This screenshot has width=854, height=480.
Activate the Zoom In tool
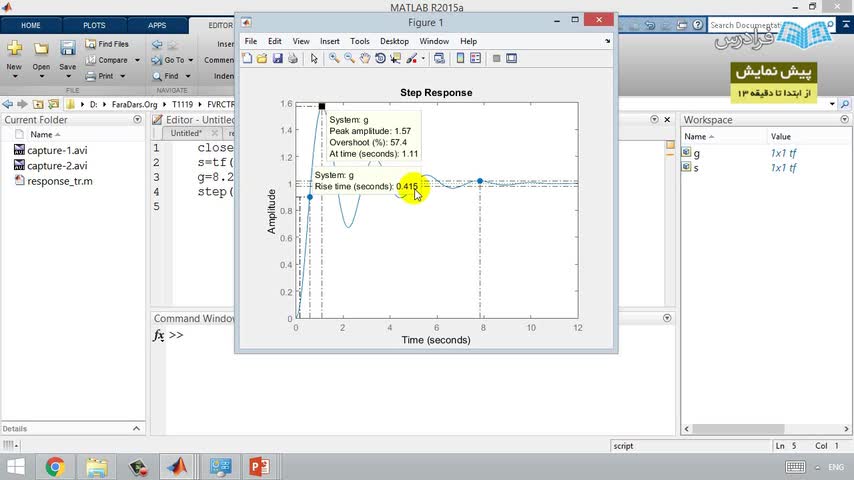point(334,58)
